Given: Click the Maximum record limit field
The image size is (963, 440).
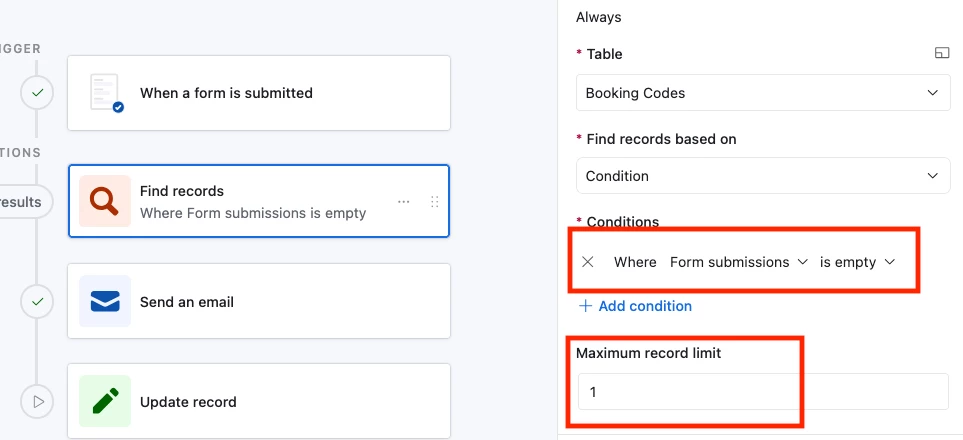Looking at the screenshot, I should click(x=762, y=392).
